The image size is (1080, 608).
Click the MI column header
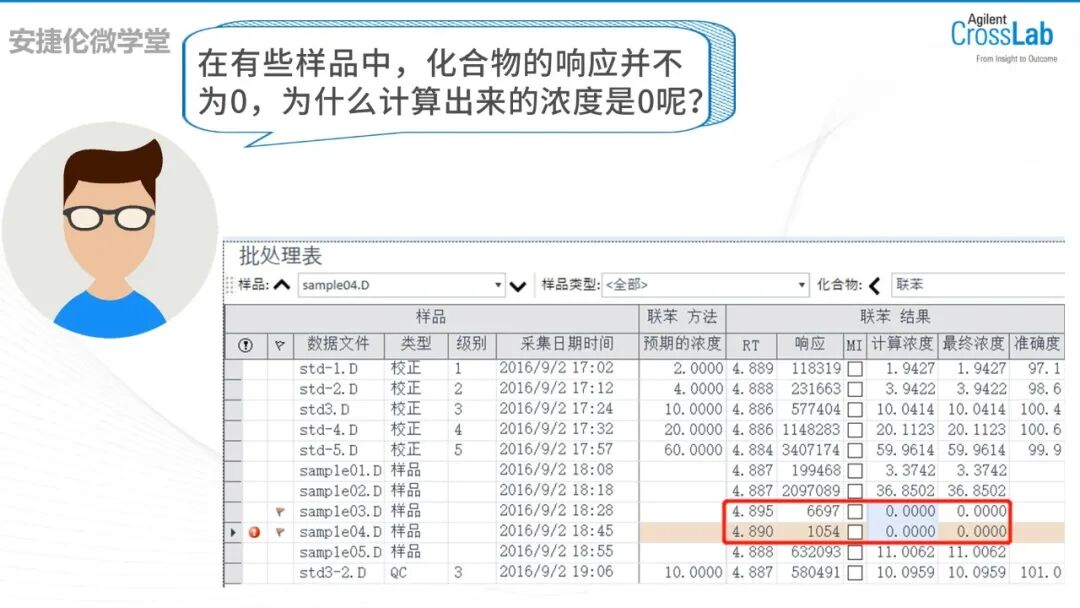point(855,344)
